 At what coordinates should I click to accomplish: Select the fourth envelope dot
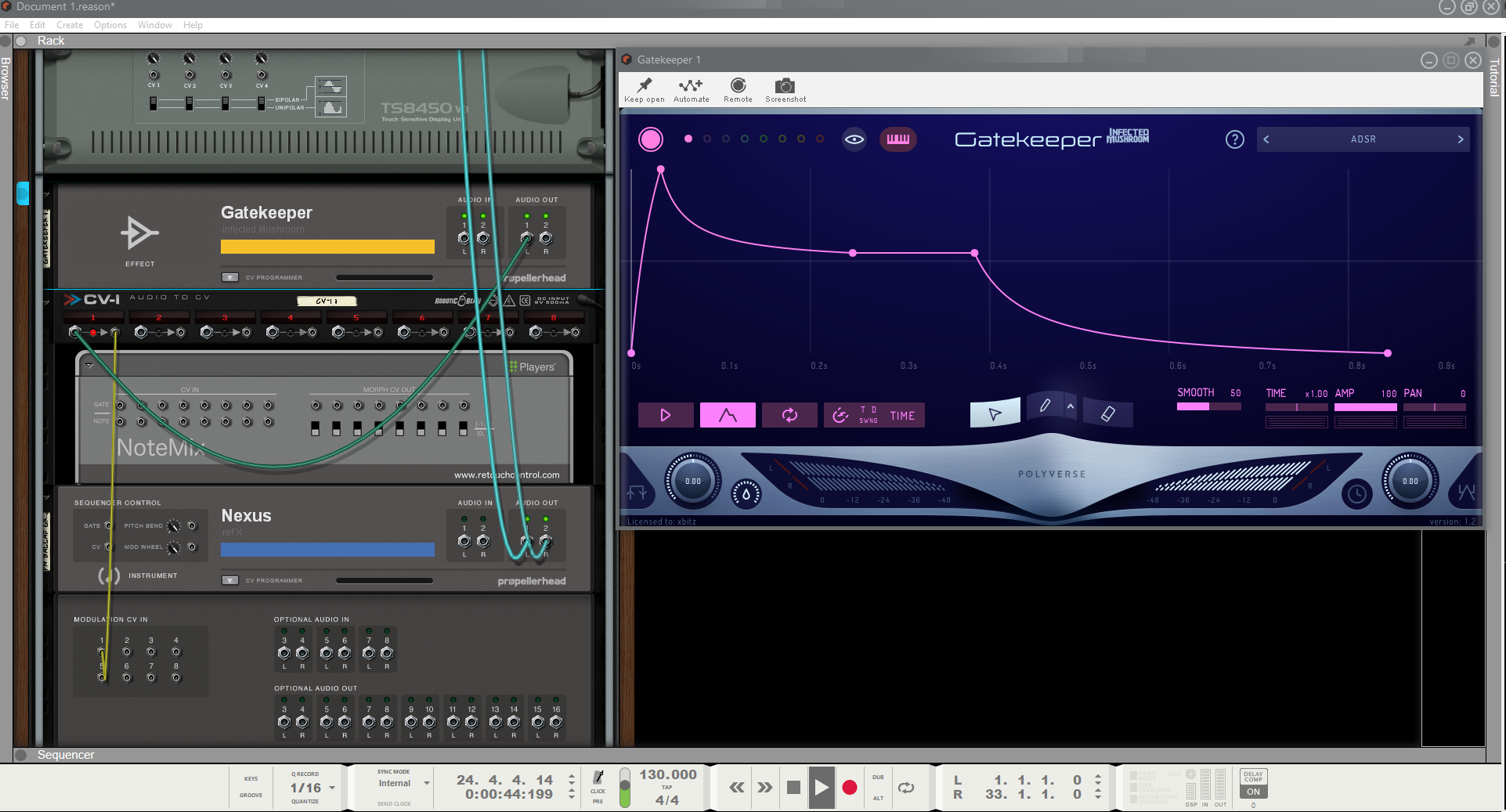click(x=745, y=139)
